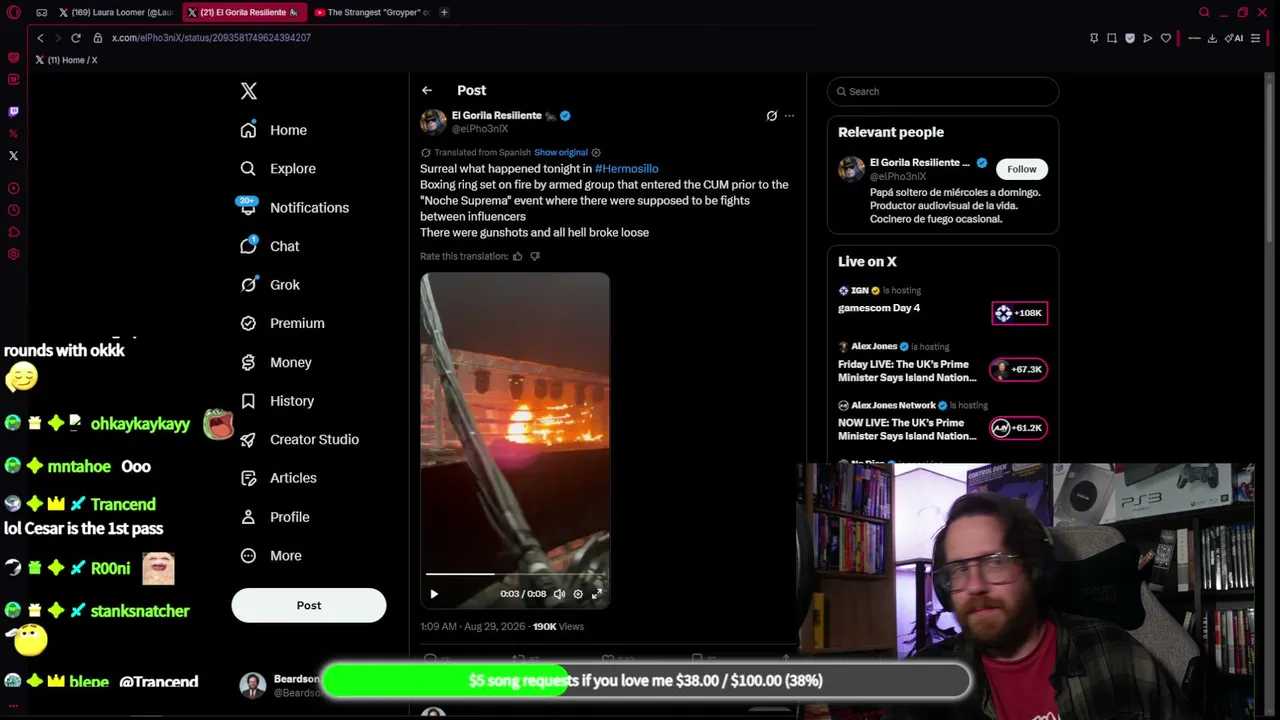
Task: Open Twitch in the Opera sidebar
Action: tap(13, 112)
